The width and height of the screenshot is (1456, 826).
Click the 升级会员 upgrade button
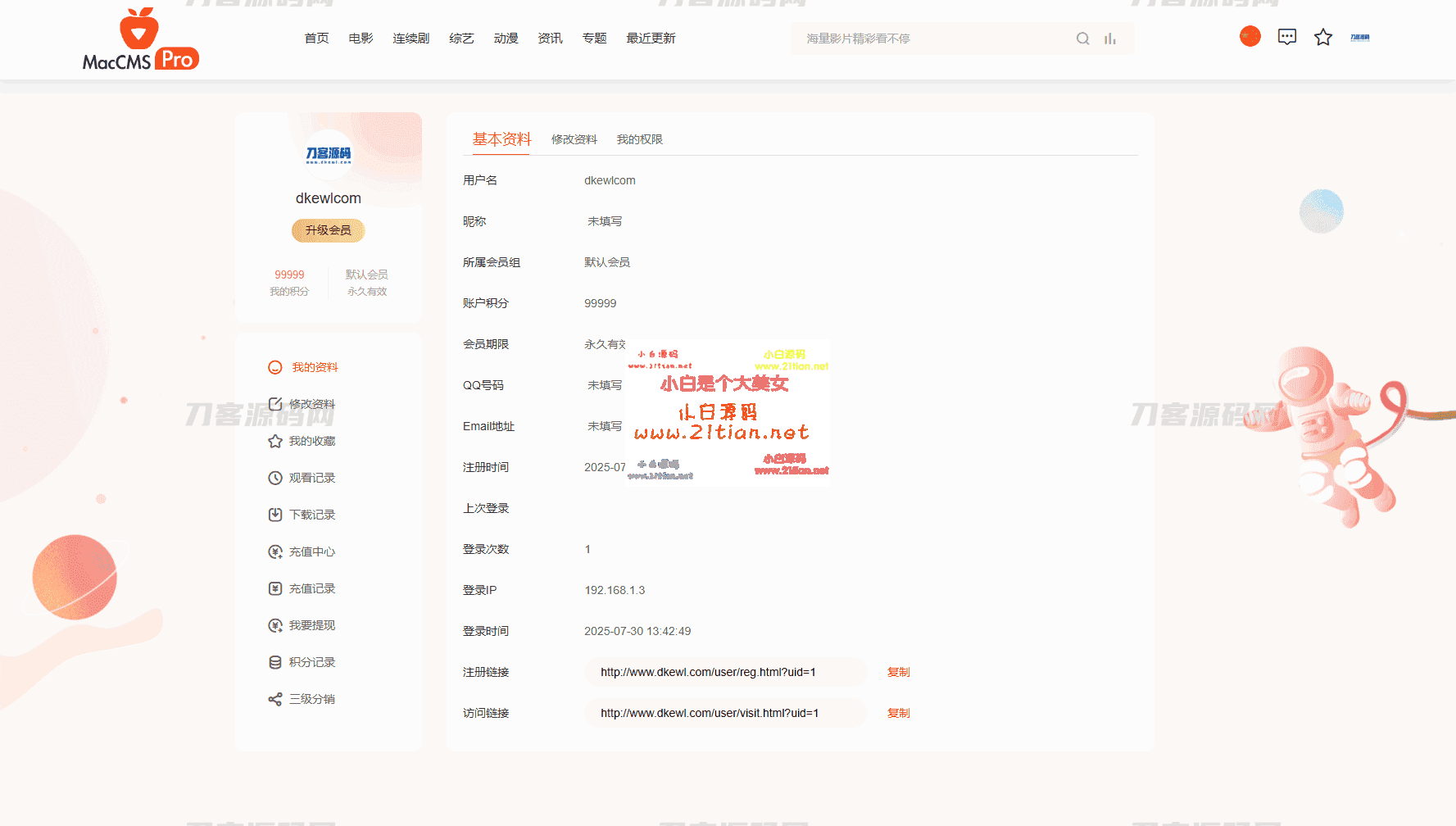coord(328,230)
